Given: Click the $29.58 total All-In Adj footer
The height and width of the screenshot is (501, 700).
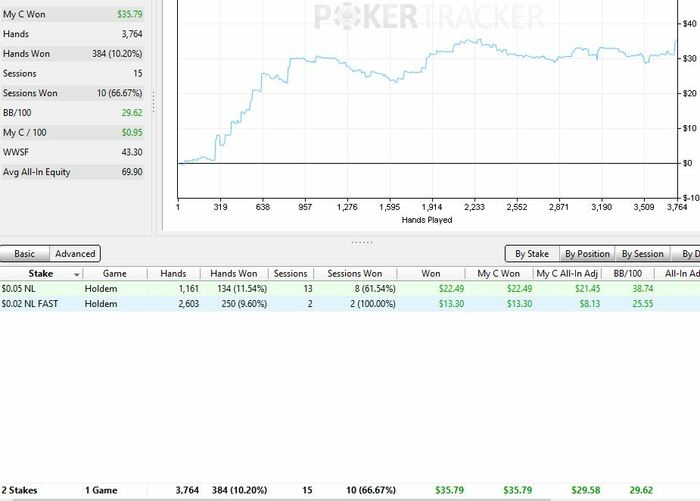Looking at the screenshot, I should click(586, 490).
